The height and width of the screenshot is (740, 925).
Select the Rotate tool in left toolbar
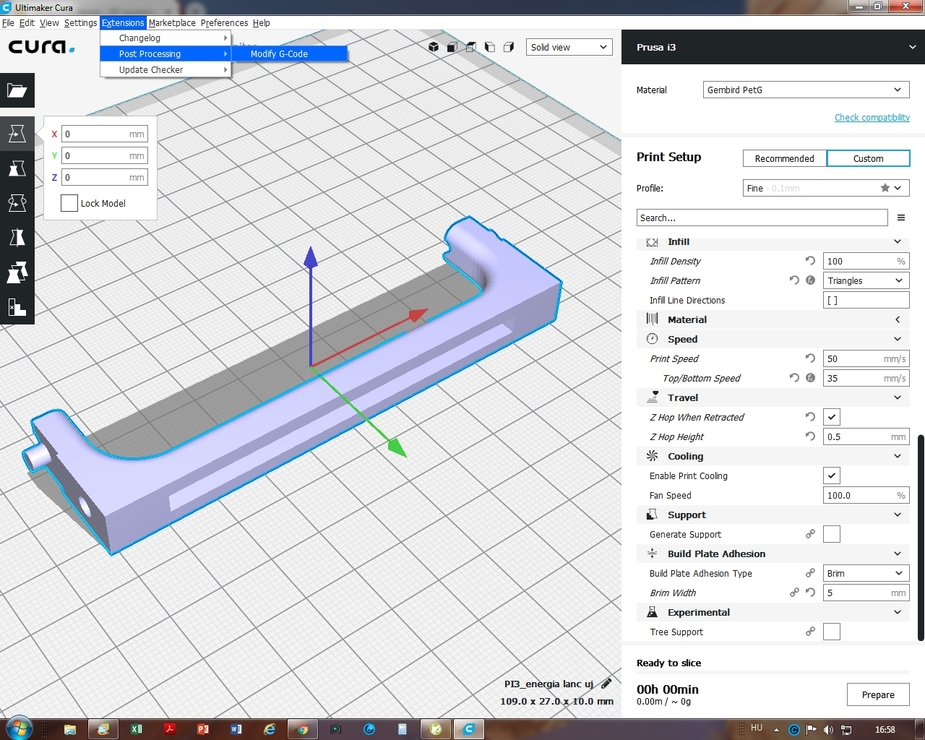[x=17, y=203]
